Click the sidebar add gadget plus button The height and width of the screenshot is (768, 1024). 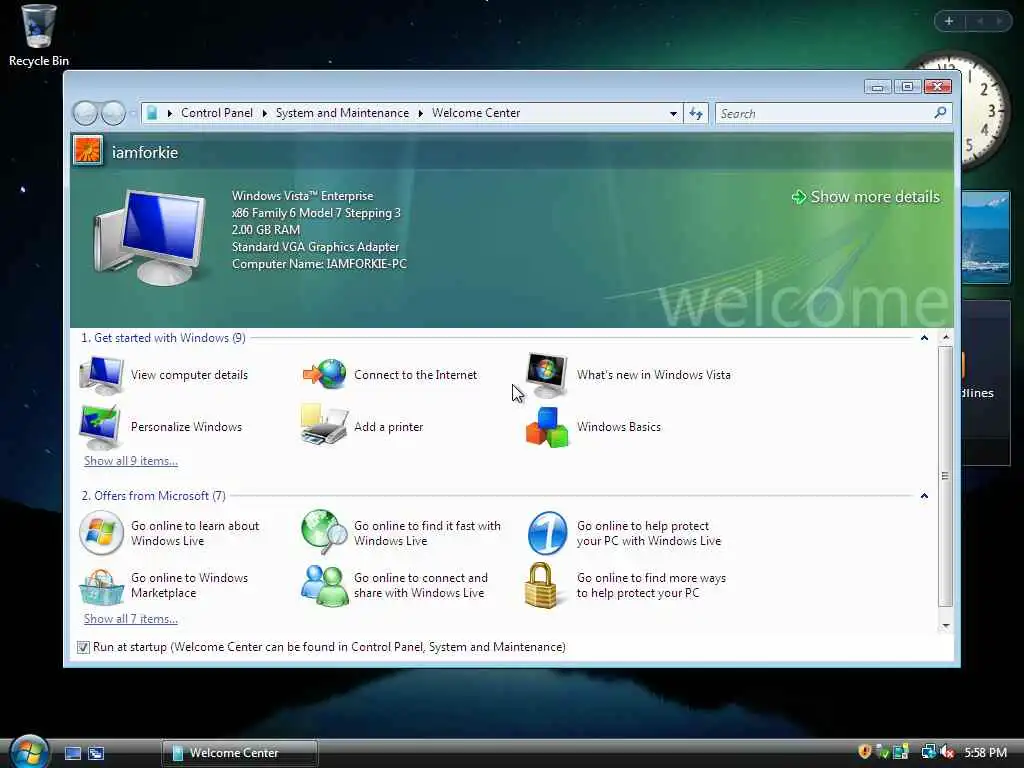coord(949,21)
